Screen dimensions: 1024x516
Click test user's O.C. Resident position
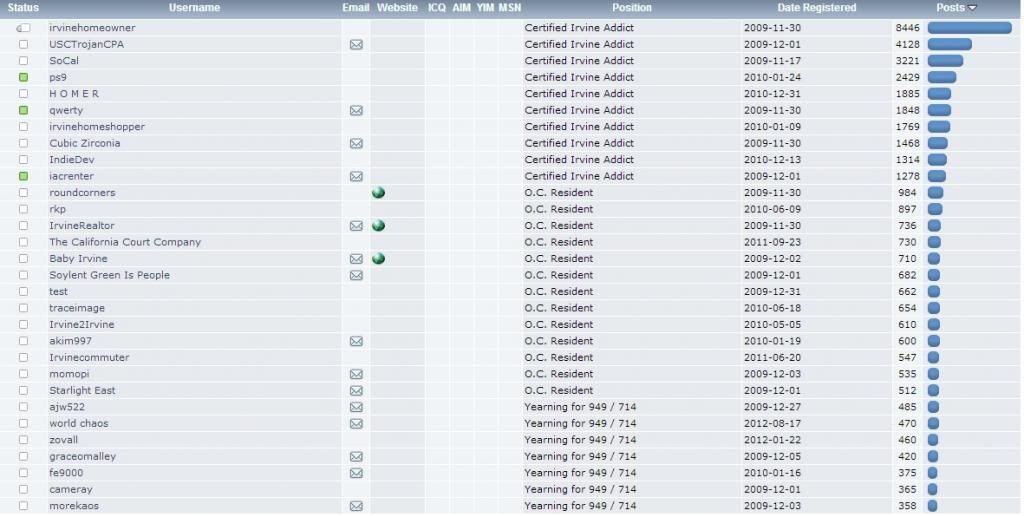[x=558, y=291]
